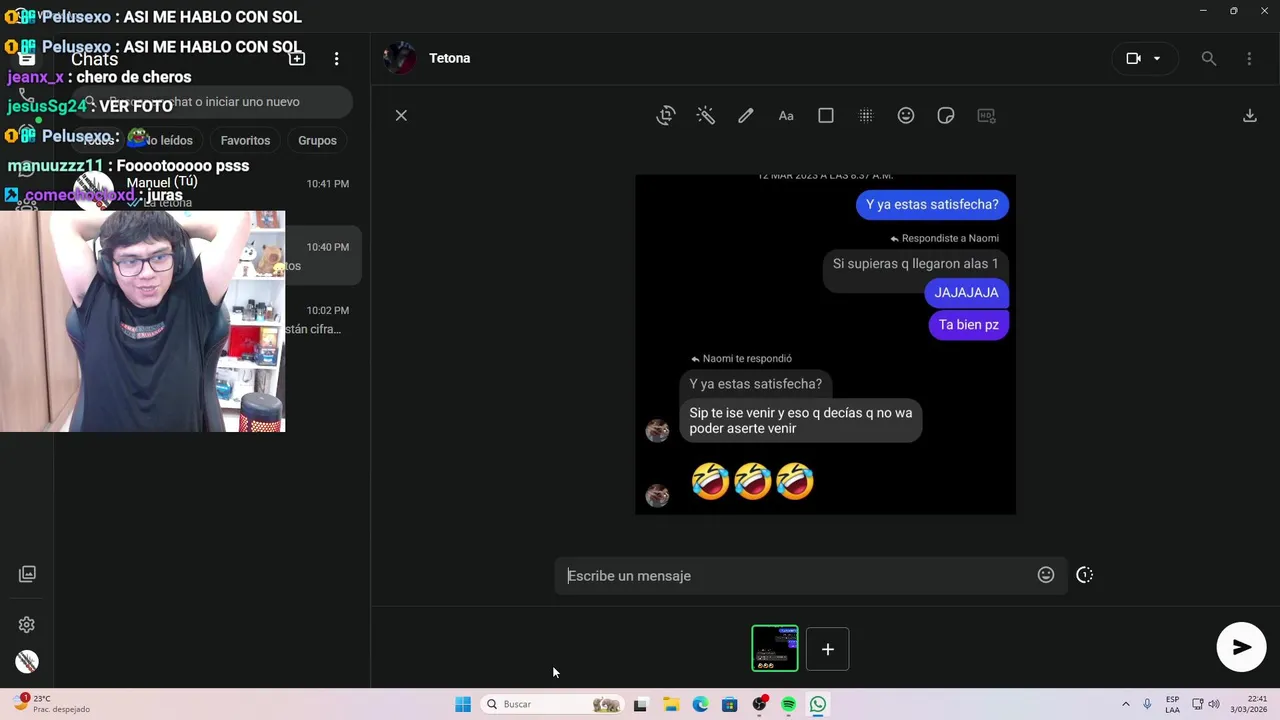Select the square shape tool
The image size is (1280, 720).
point(826,116)
